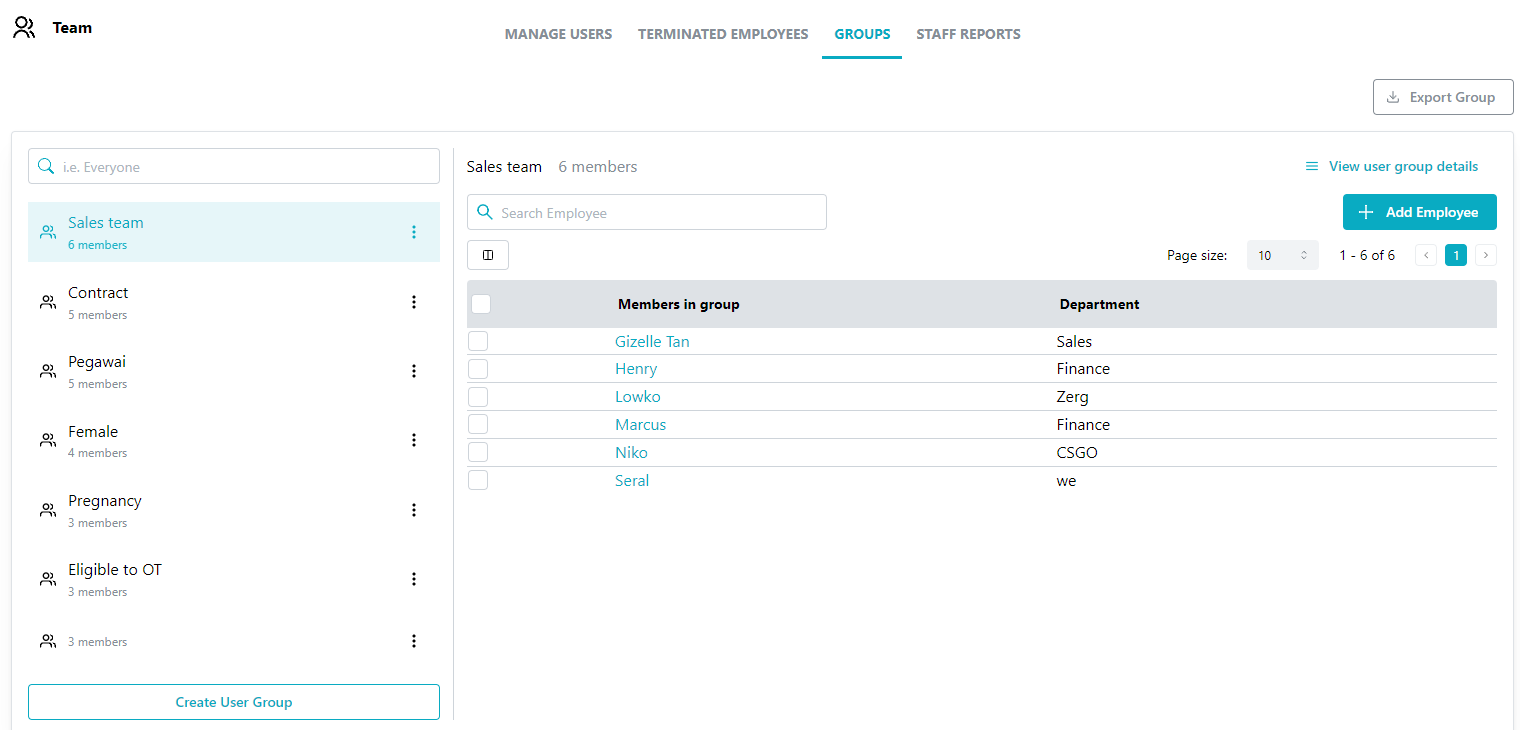The image size is (1520, 730).
Task: Select the Female group in the list
Action: (234, 440)
